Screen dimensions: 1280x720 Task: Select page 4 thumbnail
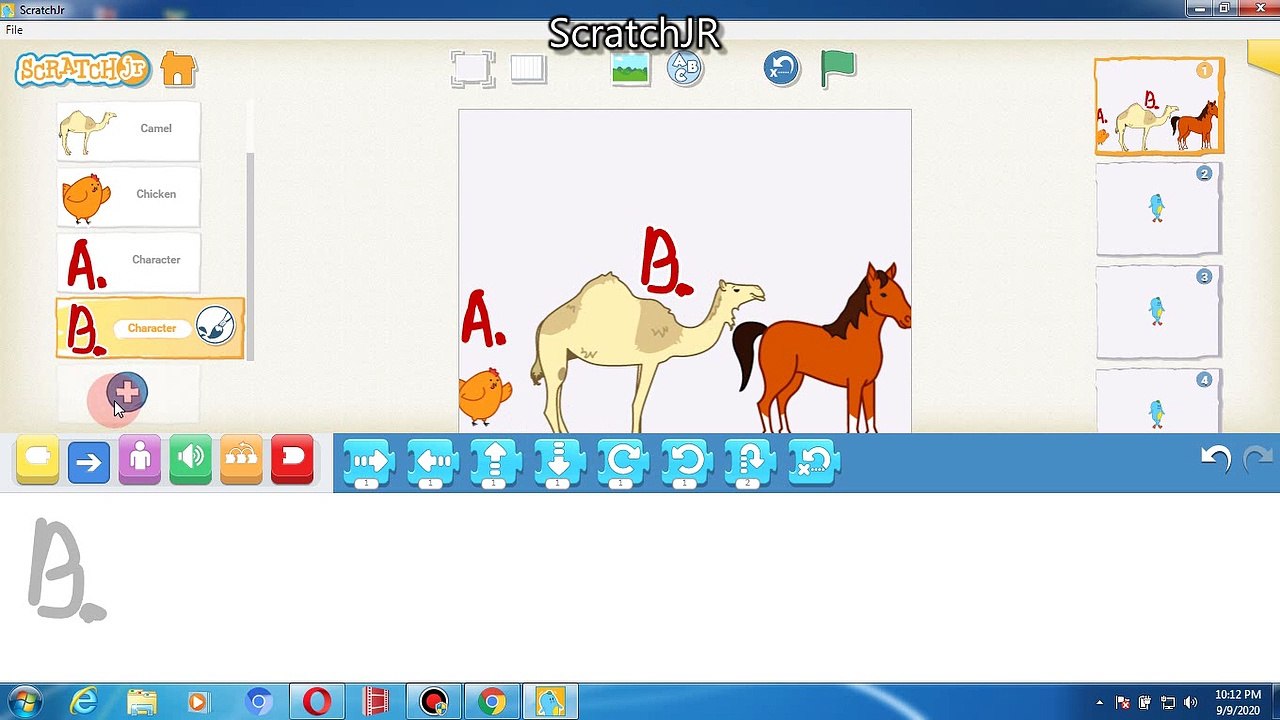pos(1159,400)
